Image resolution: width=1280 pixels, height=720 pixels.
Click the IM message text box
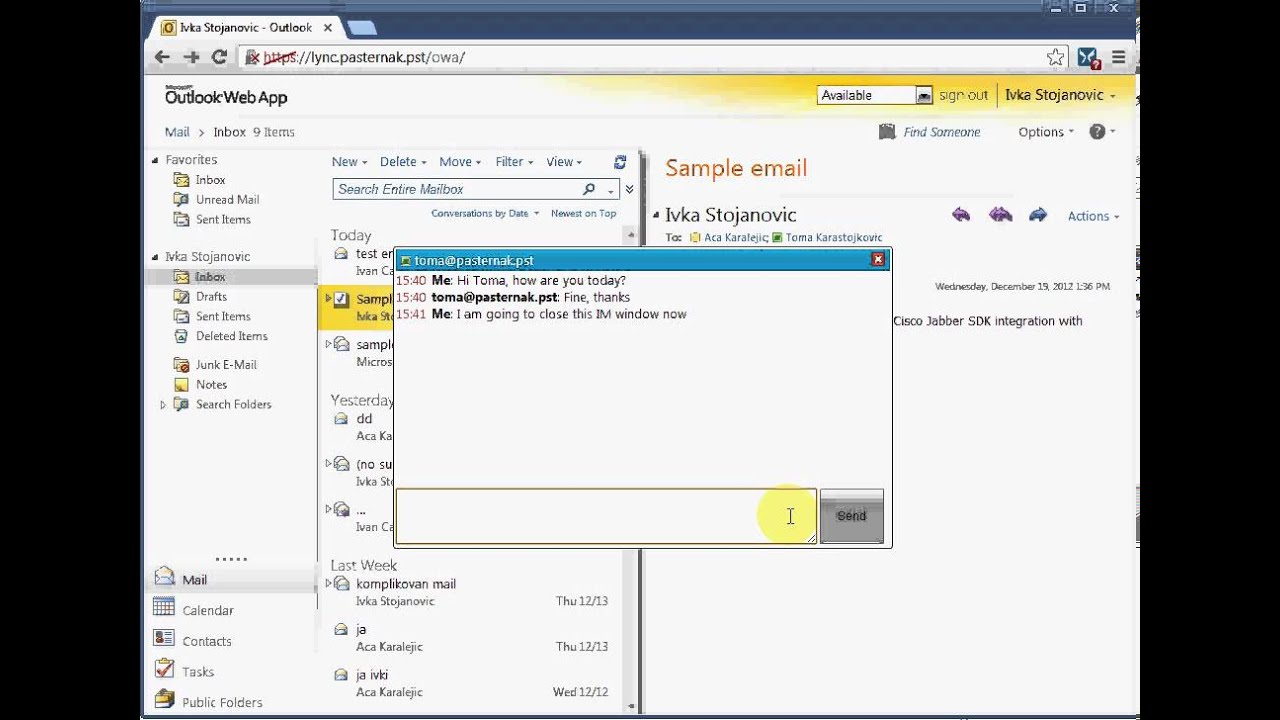pos(606,516)
